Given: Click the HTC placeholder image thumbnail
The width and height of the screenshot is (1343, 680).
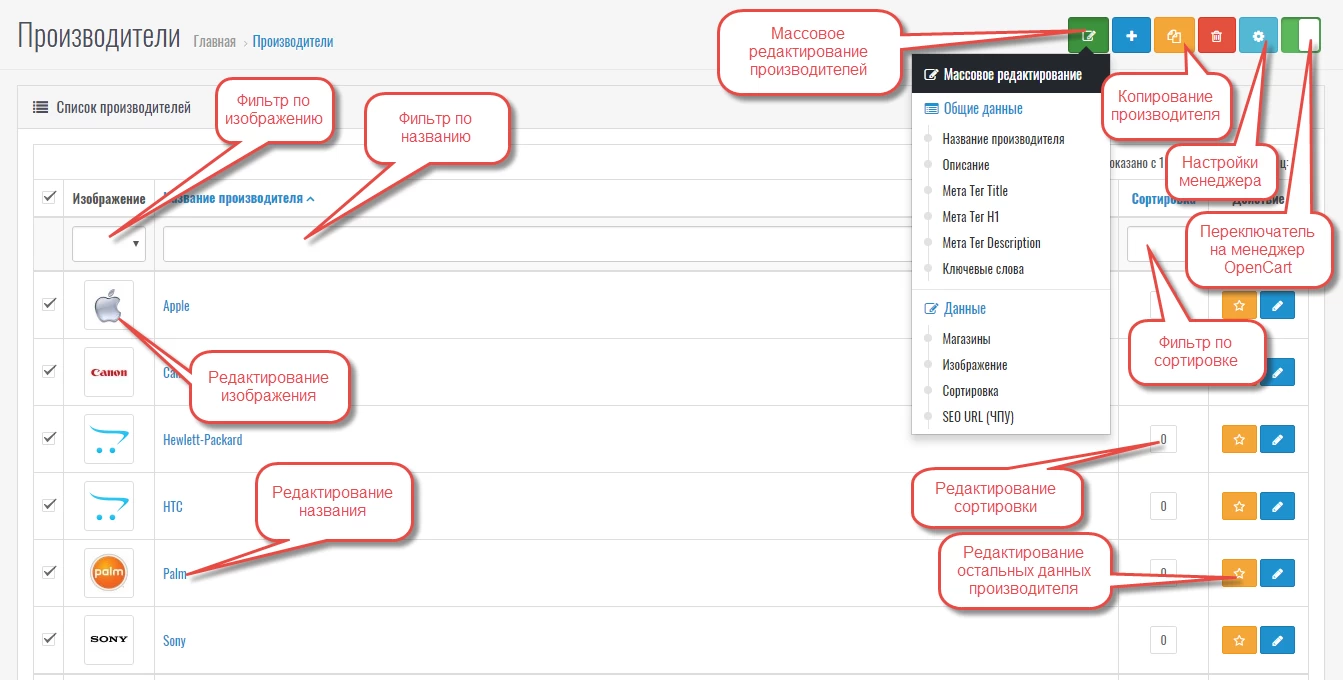Looking at the screenshot, I should [109, 506].
